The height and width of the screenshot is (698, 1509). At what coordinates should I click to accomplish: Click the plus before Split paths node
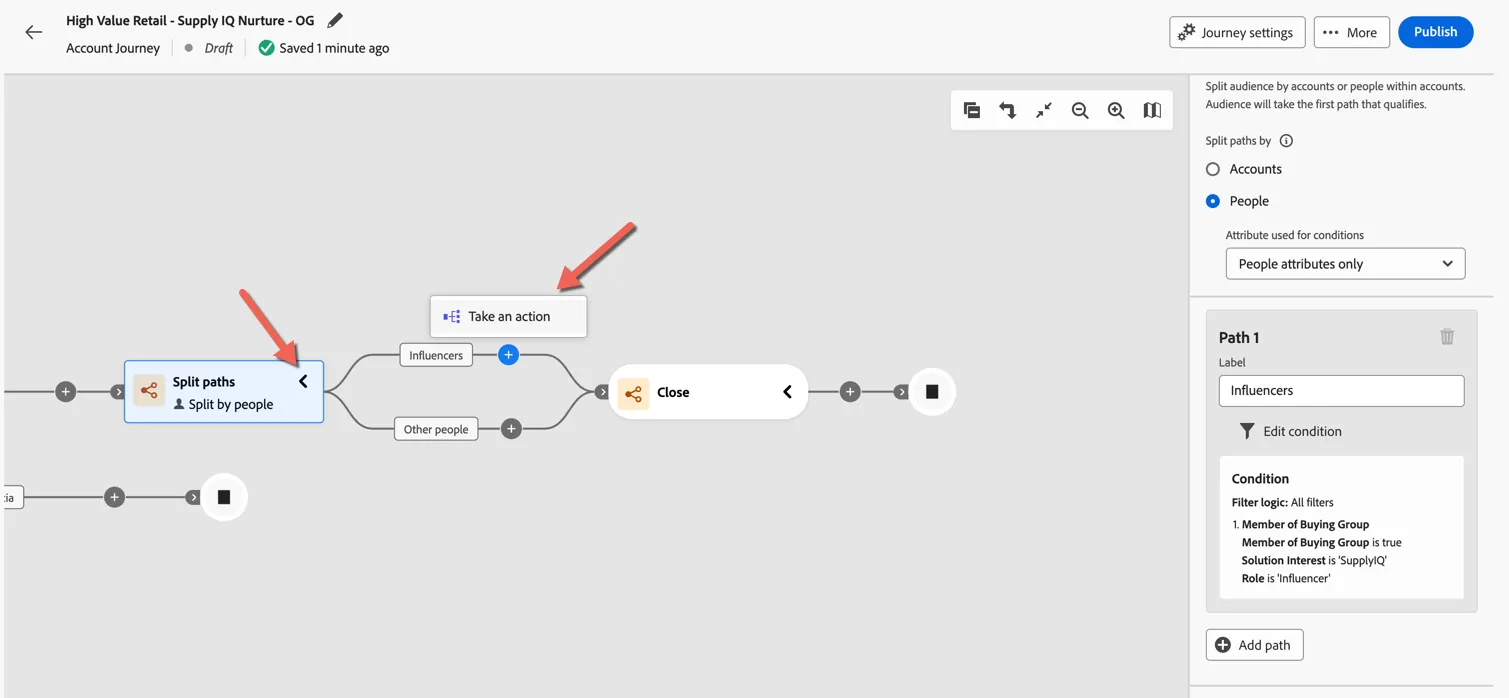pos(66,392)
